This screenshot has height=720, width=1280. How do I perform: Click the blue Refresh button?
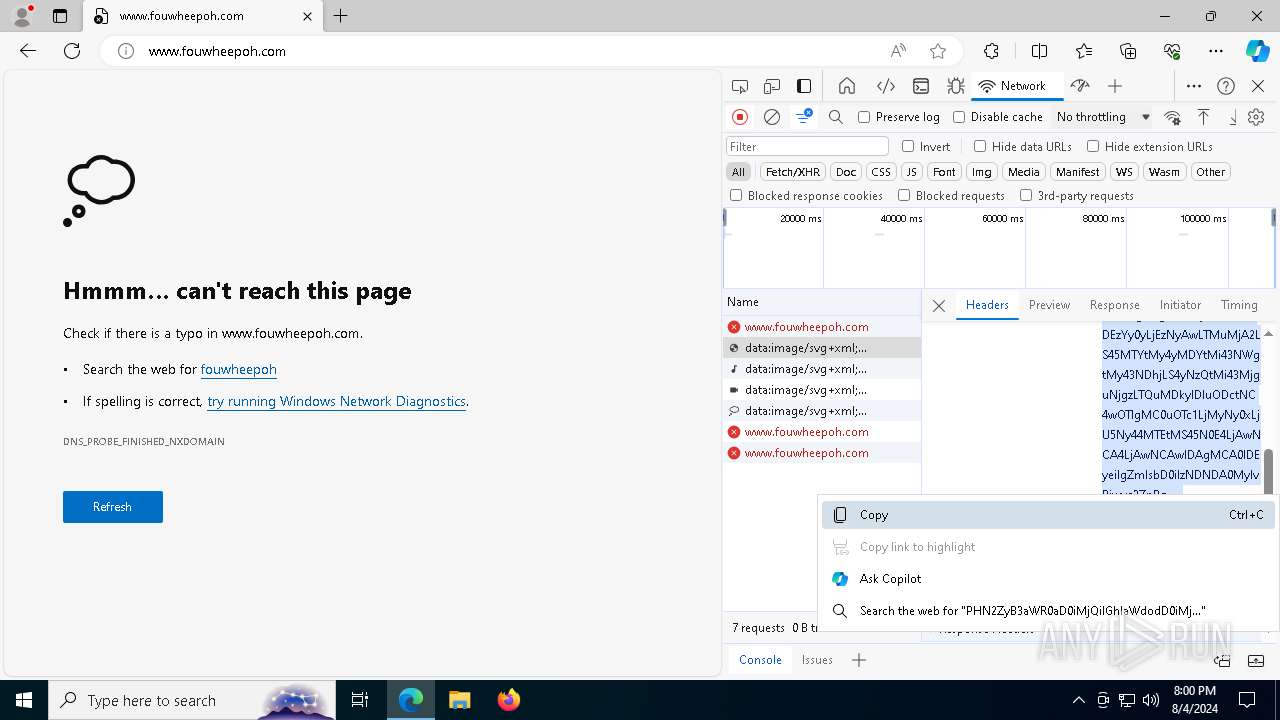click(112, 507)
